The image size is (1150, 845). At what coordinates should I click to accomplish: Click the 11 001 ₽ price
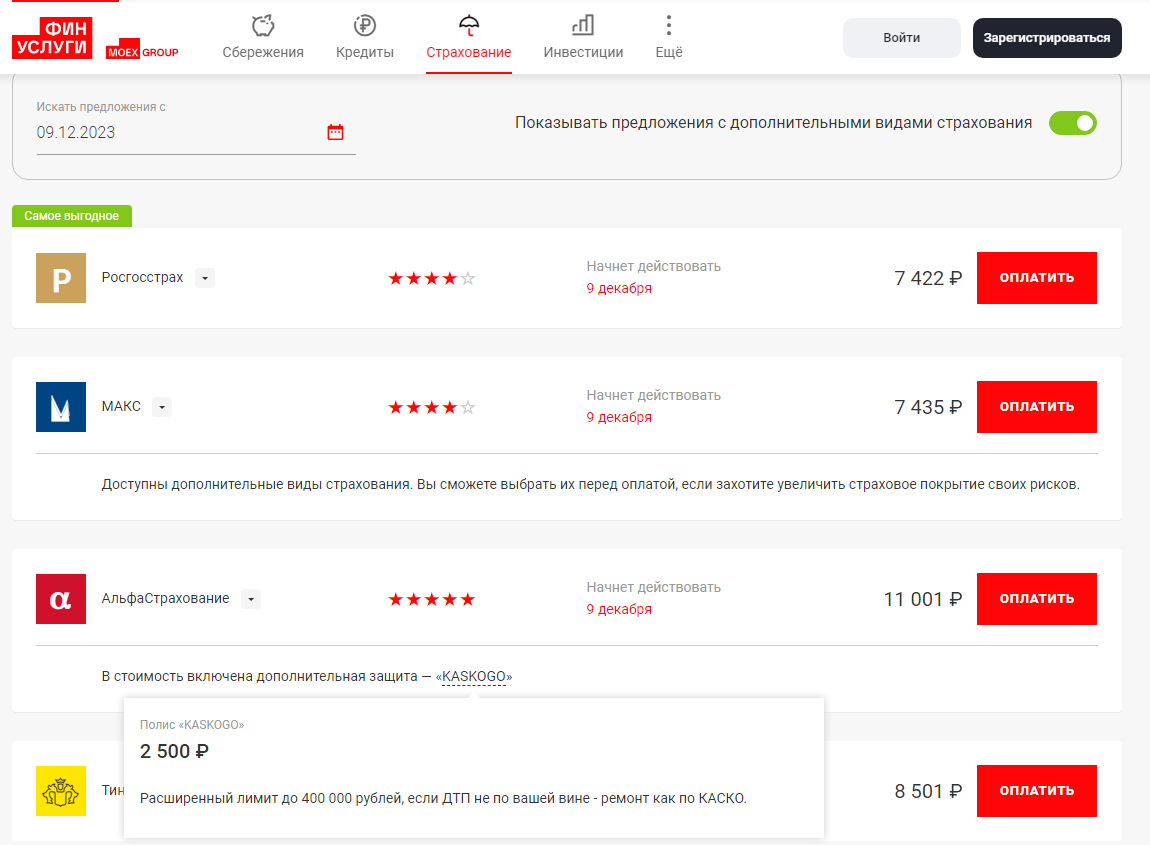point(923,599)
